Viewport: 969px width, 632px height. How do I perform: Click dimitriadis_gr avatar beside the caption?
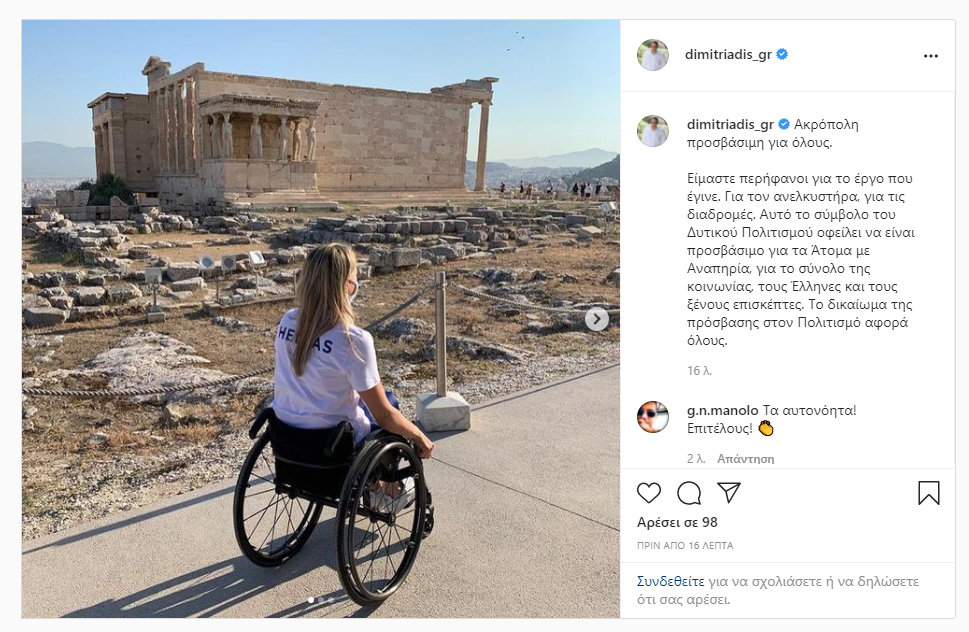click(653, 131)
